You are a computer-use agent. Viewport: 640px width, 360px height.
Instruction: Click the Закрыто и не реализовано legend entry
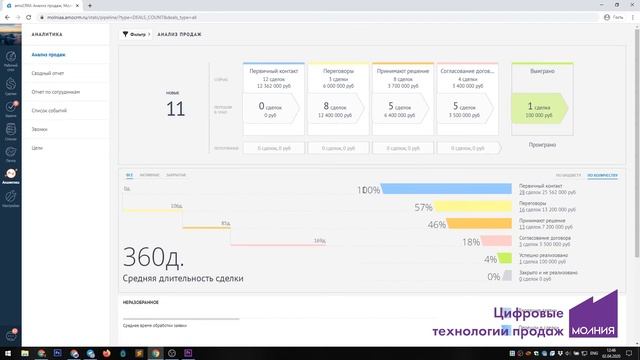(548, 276)
